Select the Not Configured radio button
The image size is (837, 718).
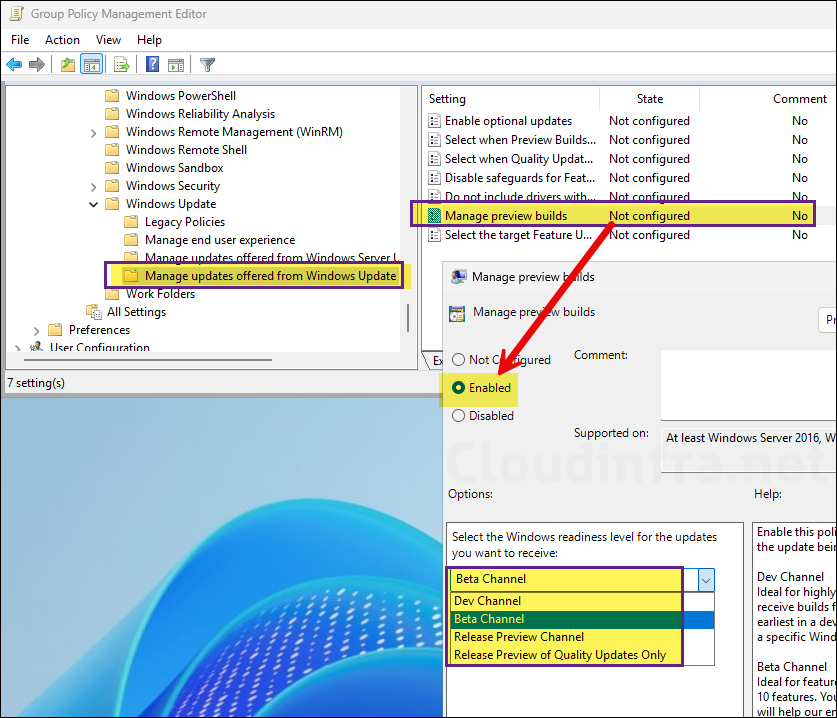pos(458,360)
